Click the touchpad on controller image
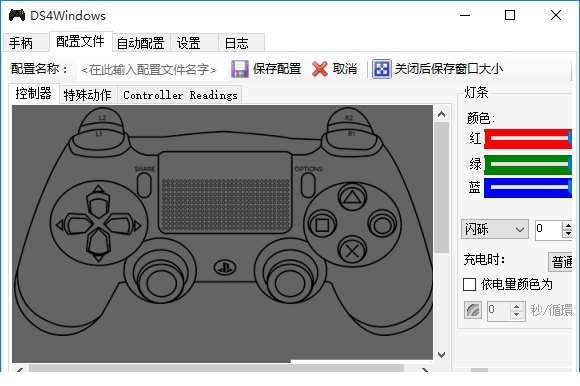Image resolution: width=580 pixels, height=386 pixels. (225, 192)
